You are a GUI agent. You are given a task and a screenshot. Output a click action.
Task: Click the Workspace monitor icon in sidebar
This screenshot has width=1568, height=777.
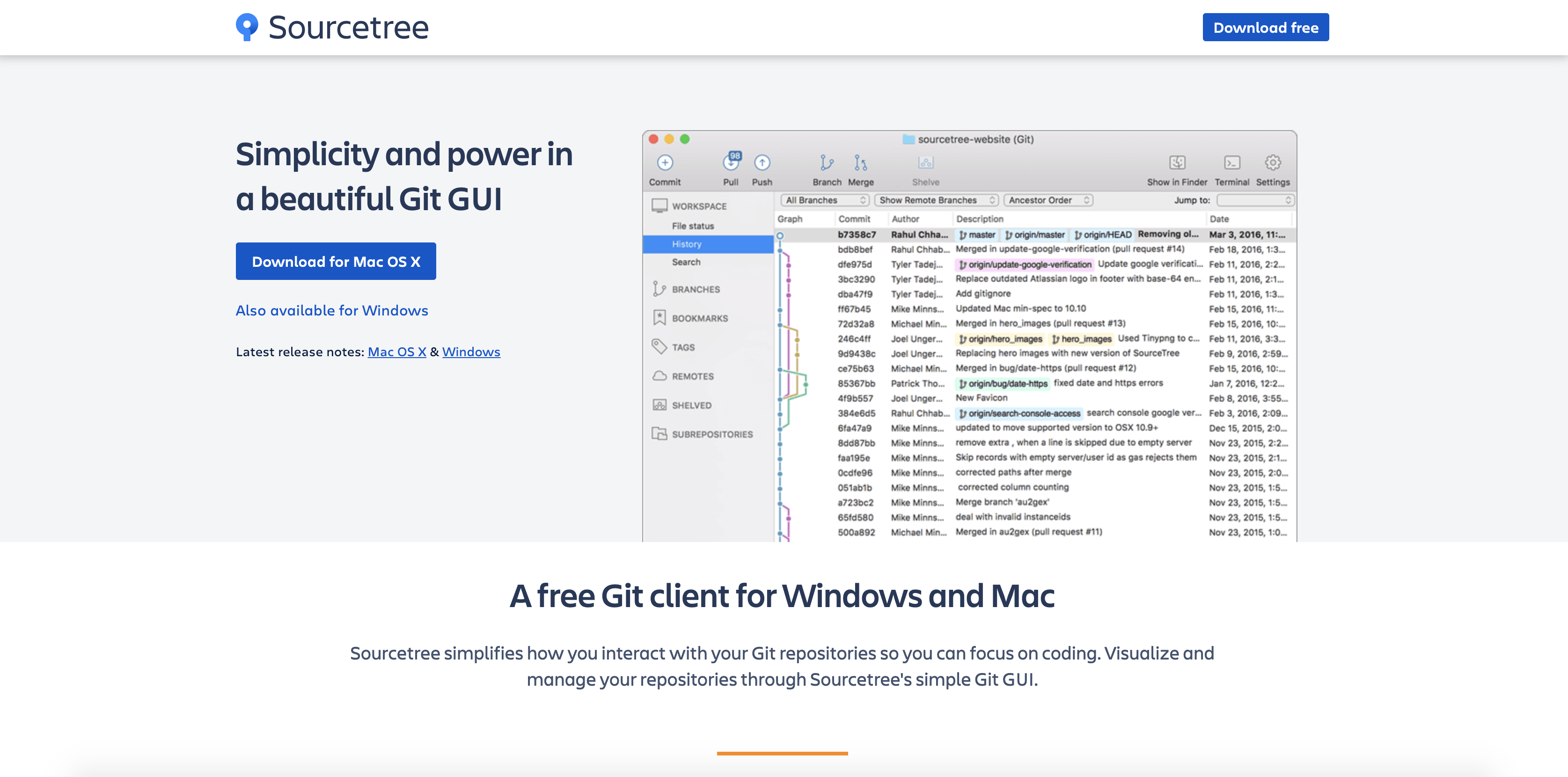[659, 206]
